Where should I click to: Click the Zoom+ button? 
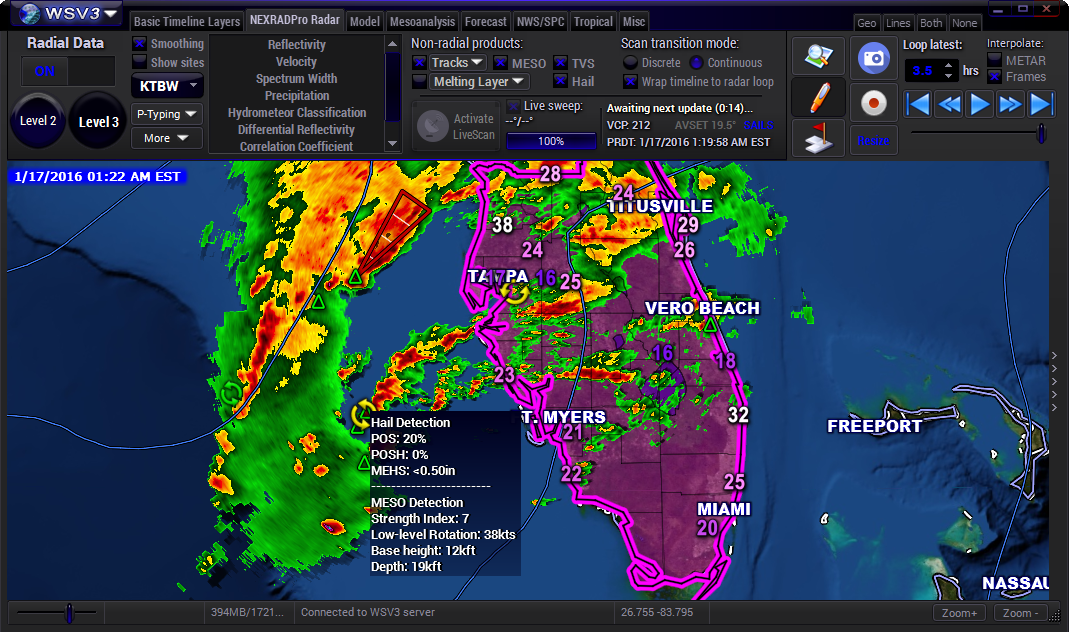[959, 613]
